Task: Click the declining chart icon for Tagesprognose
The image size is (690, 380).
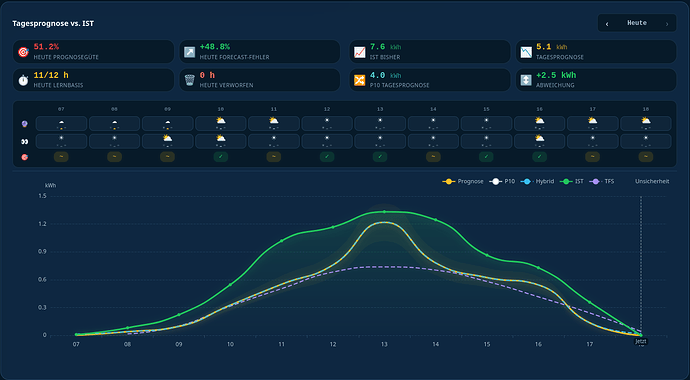Action: 526,52
